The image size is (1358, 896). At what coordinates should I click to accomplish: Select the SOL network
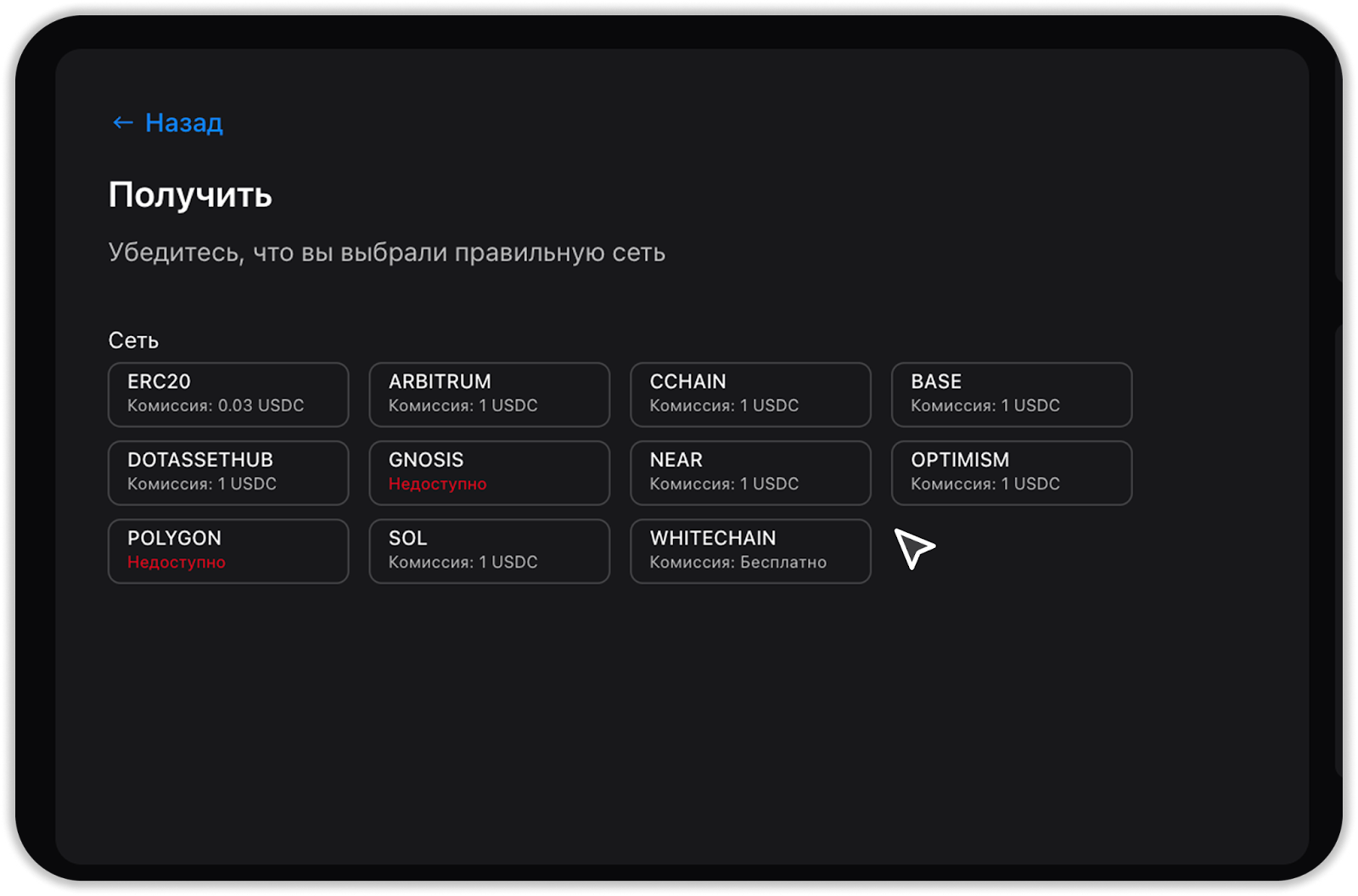tap(489, 551)
